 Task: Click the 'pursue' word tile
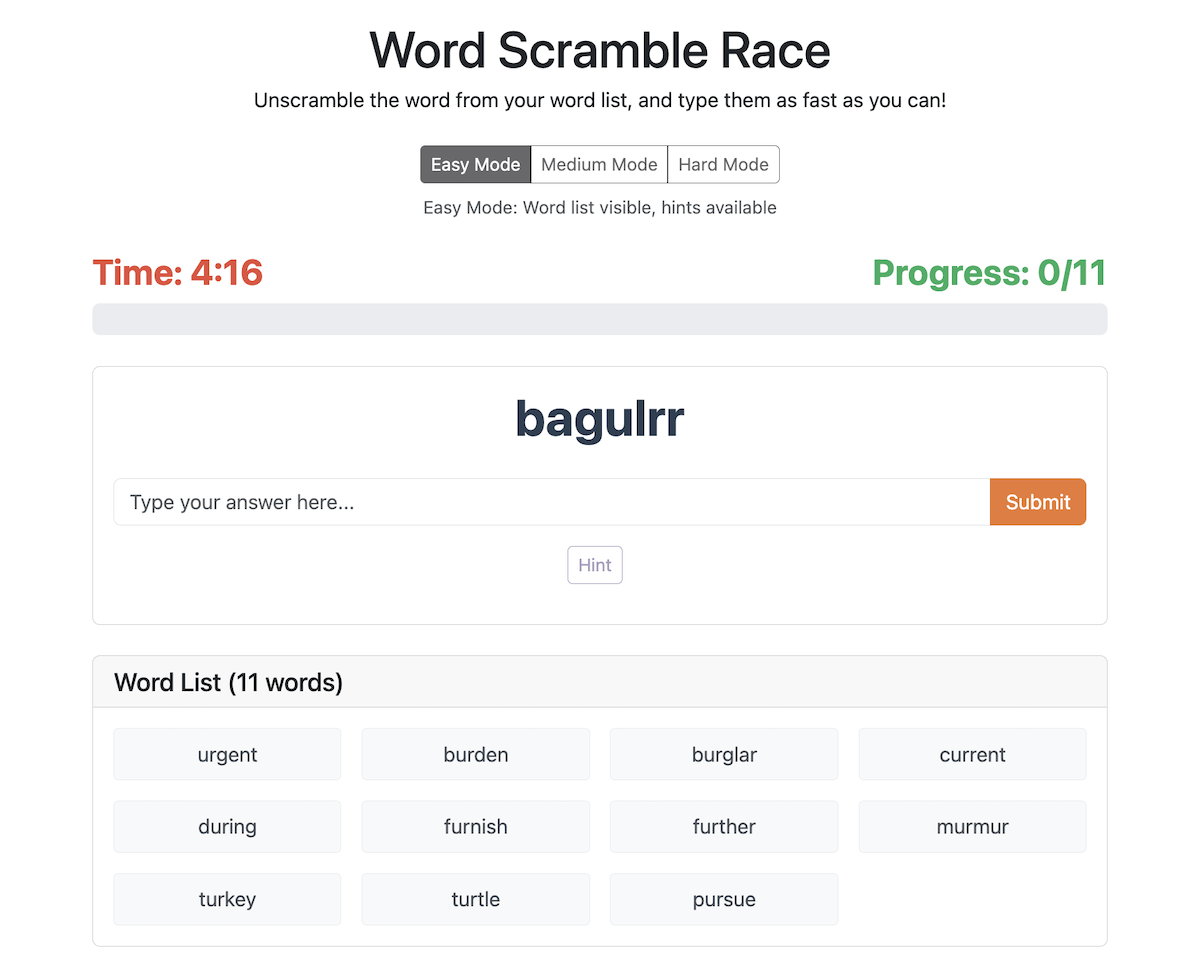pos(723,899)
